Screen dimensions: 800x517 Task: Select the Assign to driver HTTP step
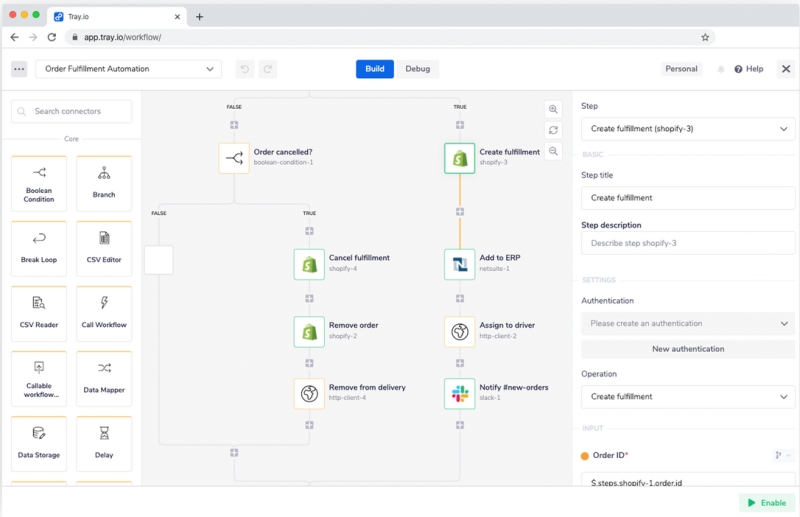click(460, 332)
